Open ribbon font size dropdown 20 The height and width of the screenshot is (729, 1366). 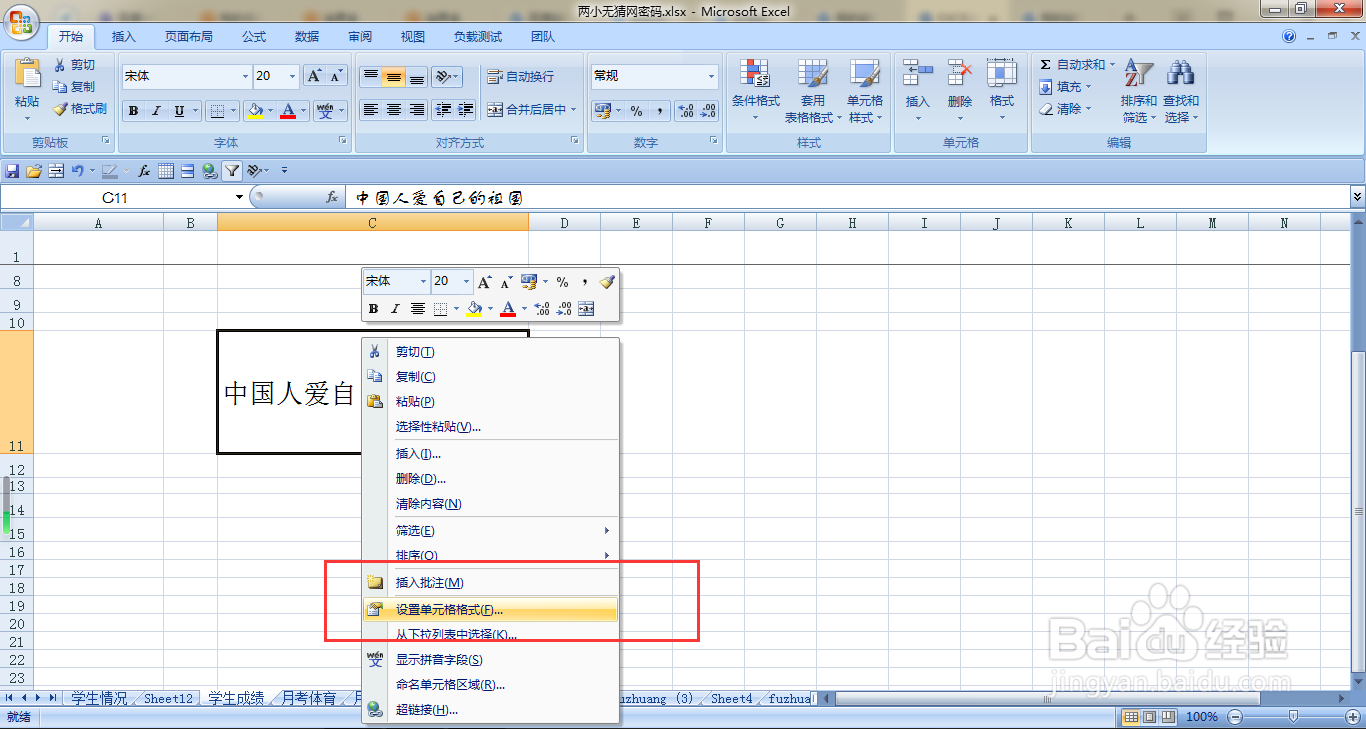293,76
